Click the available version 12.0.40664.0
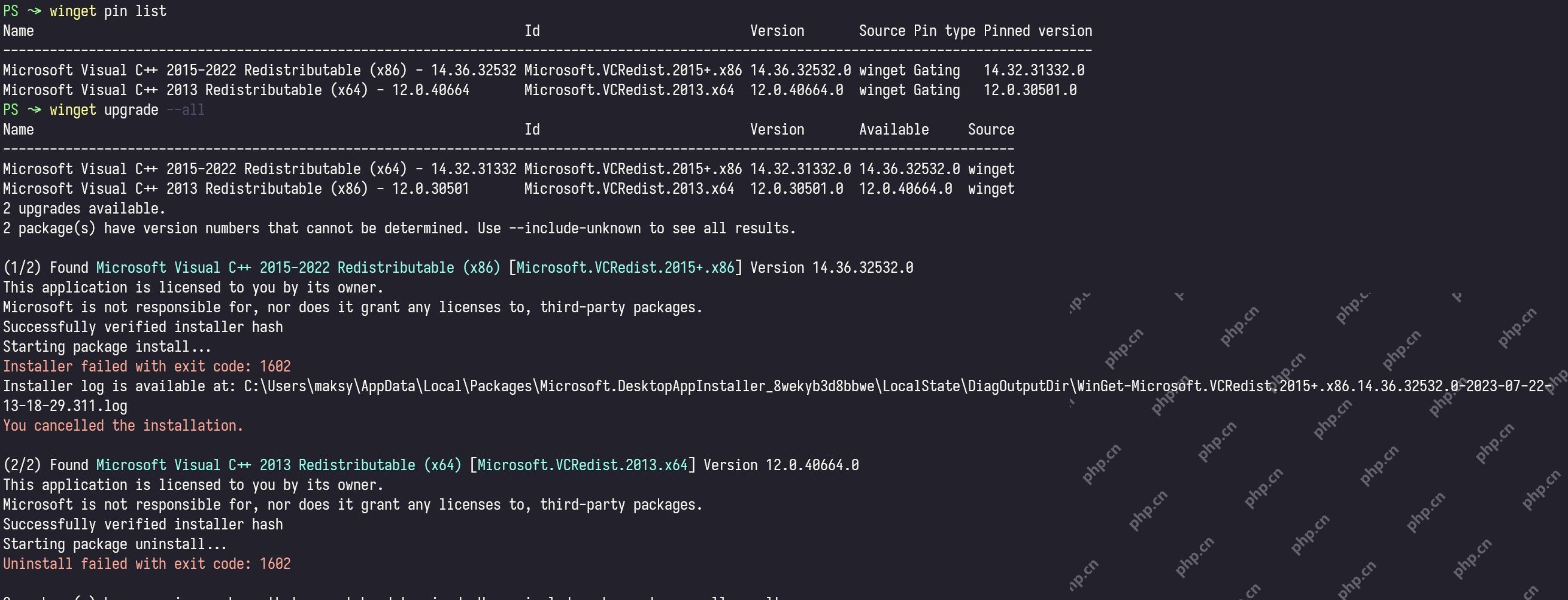The height and width of the screenshot is (600, 1568). click(906, 188)
